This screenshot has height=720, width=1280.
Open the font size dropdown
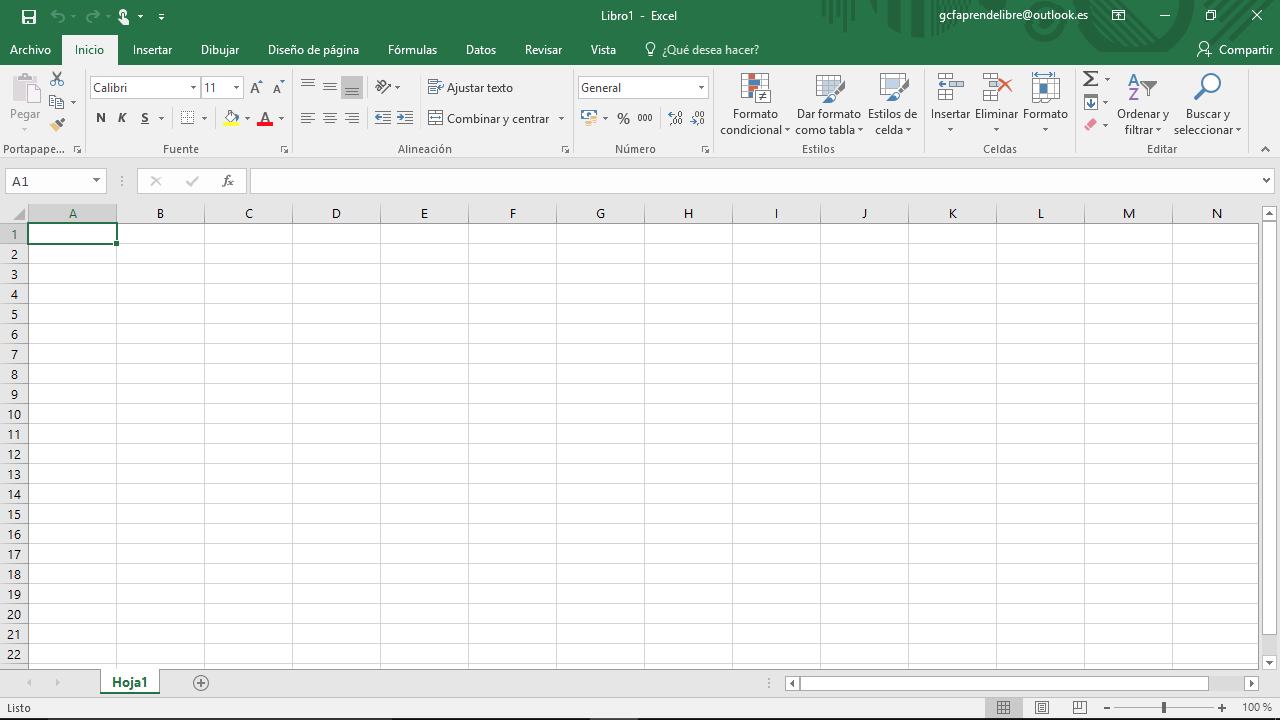235,87
